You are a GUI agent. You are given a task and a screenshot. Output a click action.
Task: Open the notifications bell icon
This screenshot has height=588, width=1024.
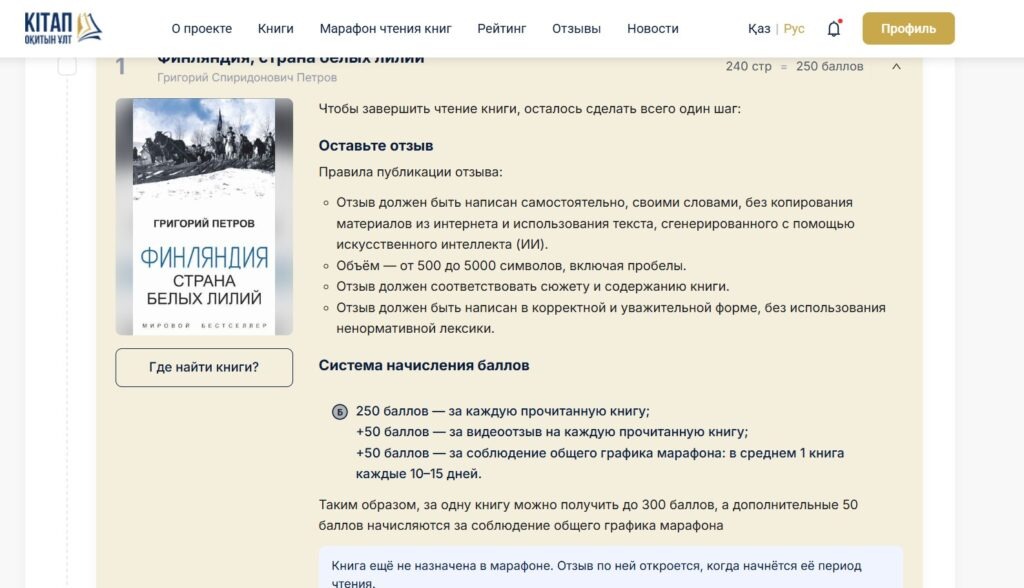(834, 28)
